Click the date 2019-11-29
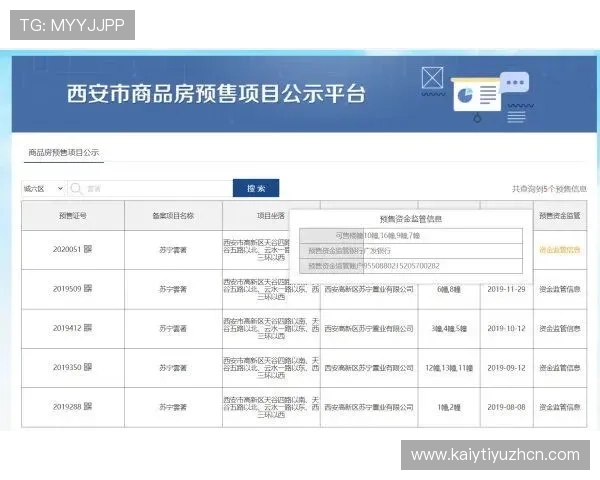The height and width of the screenshot is (480, 600). tap(506, 289)
